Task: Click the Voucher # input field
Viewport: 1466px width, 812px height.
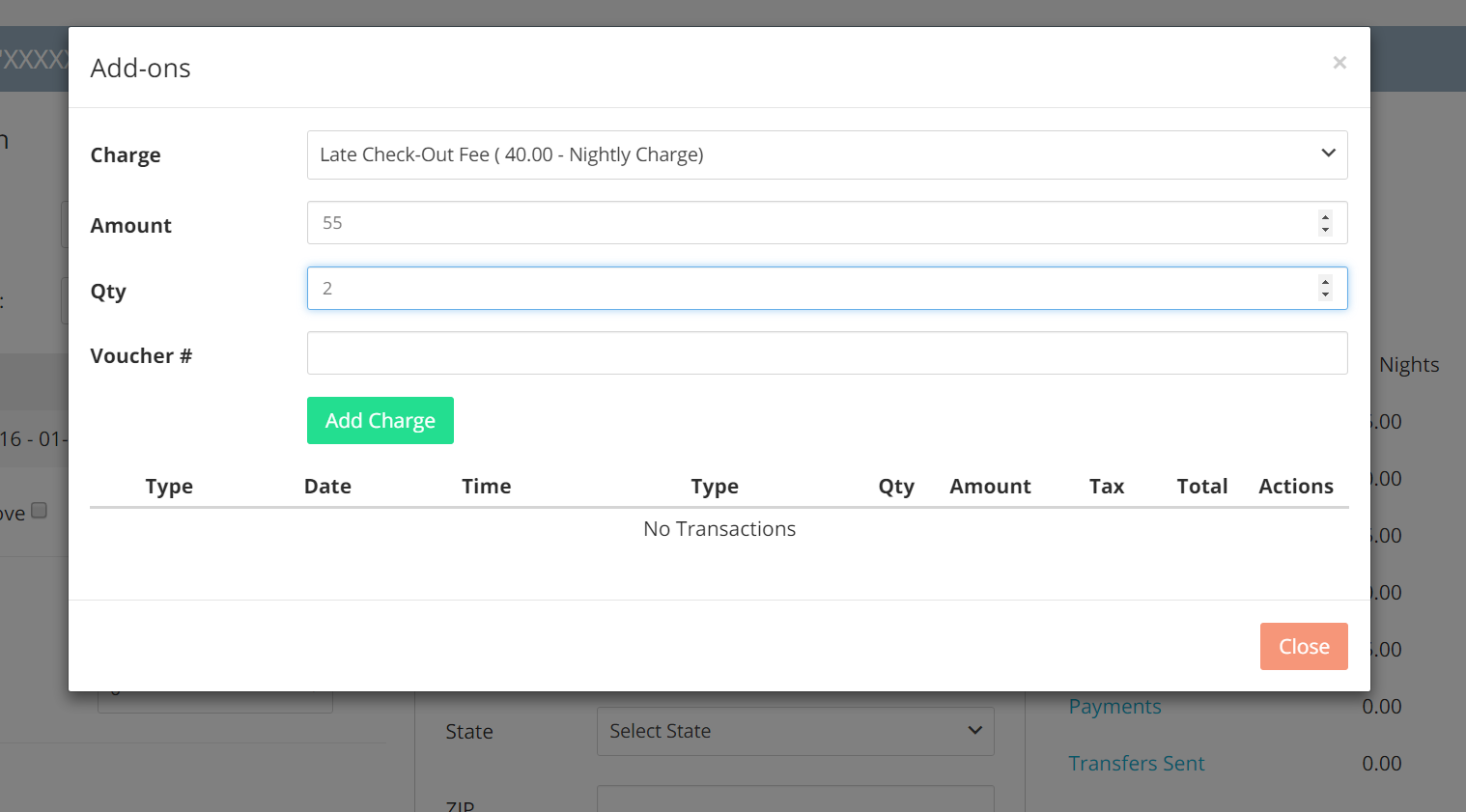Action: click(x=827, y=353)
